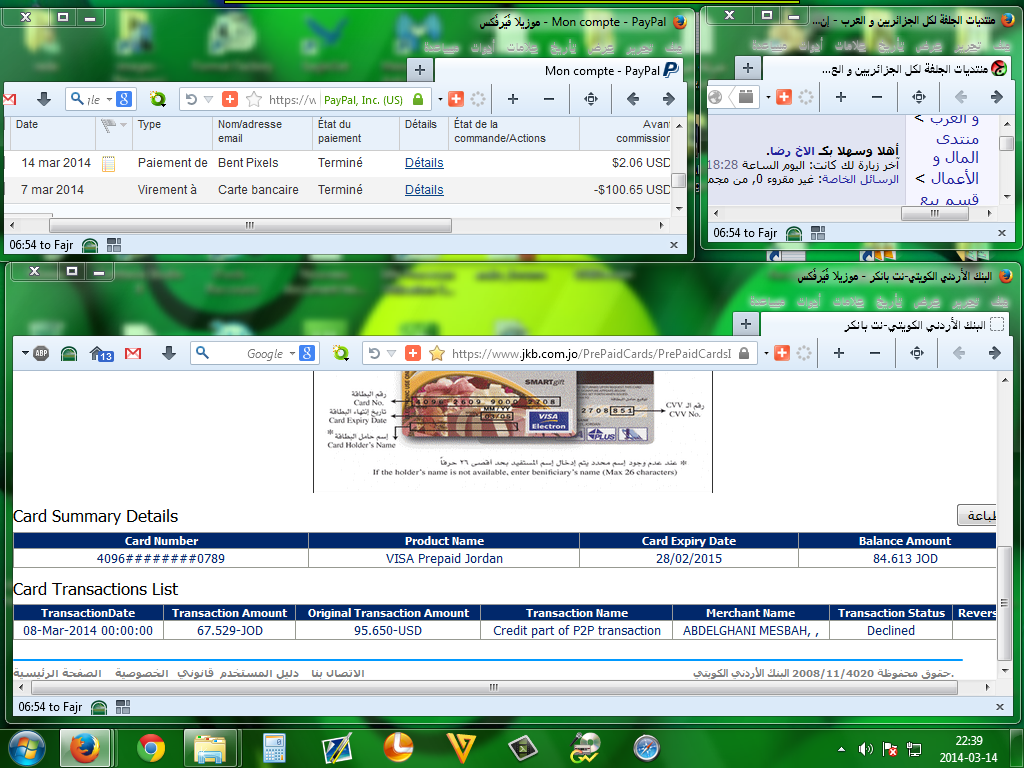Click the home icon with badge 13
Screen dimensions: 1024x768
point(101,354)
